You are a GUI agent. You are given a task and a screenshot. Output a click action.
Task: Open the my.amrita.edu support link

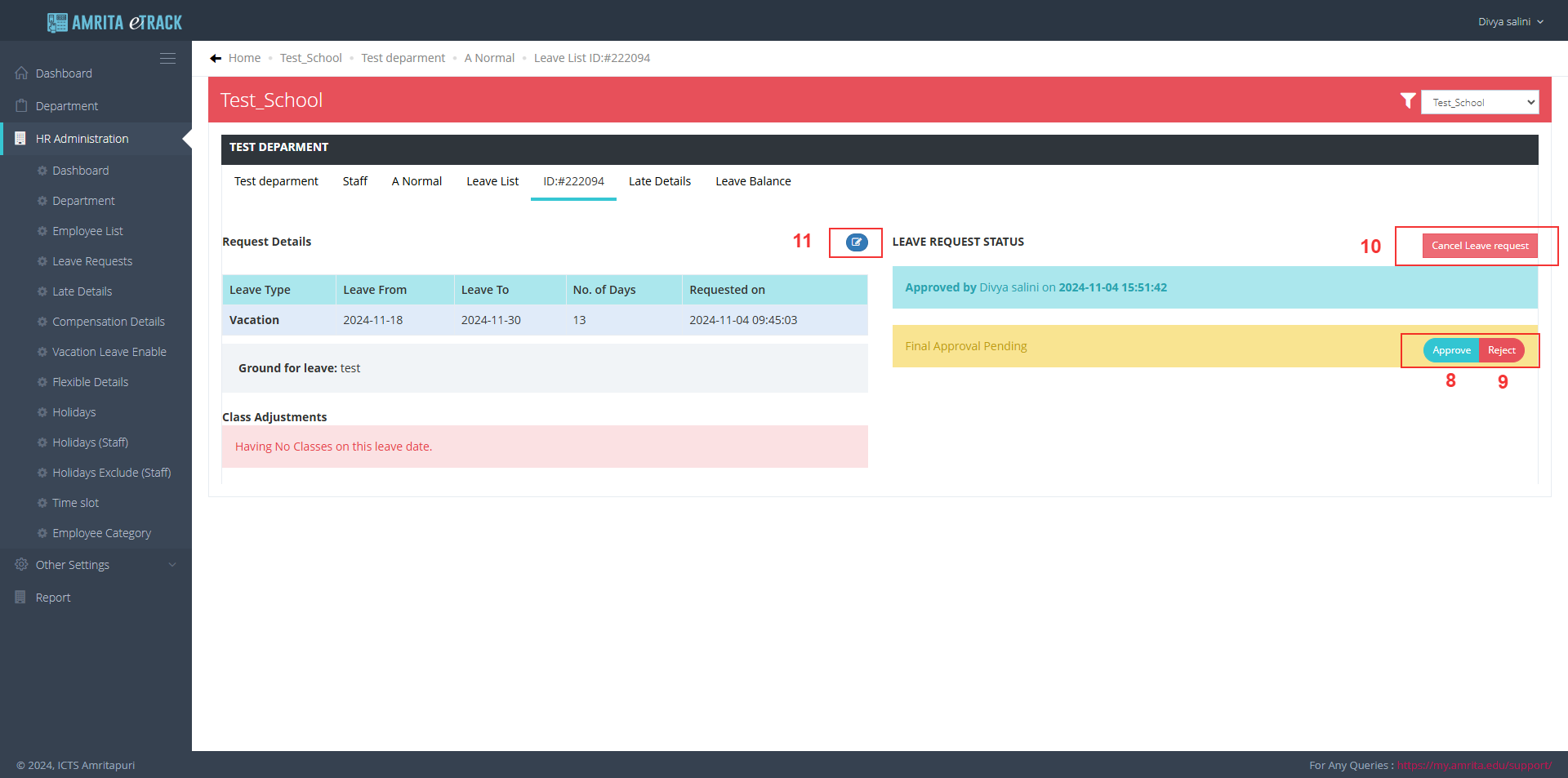point(1474,765)
